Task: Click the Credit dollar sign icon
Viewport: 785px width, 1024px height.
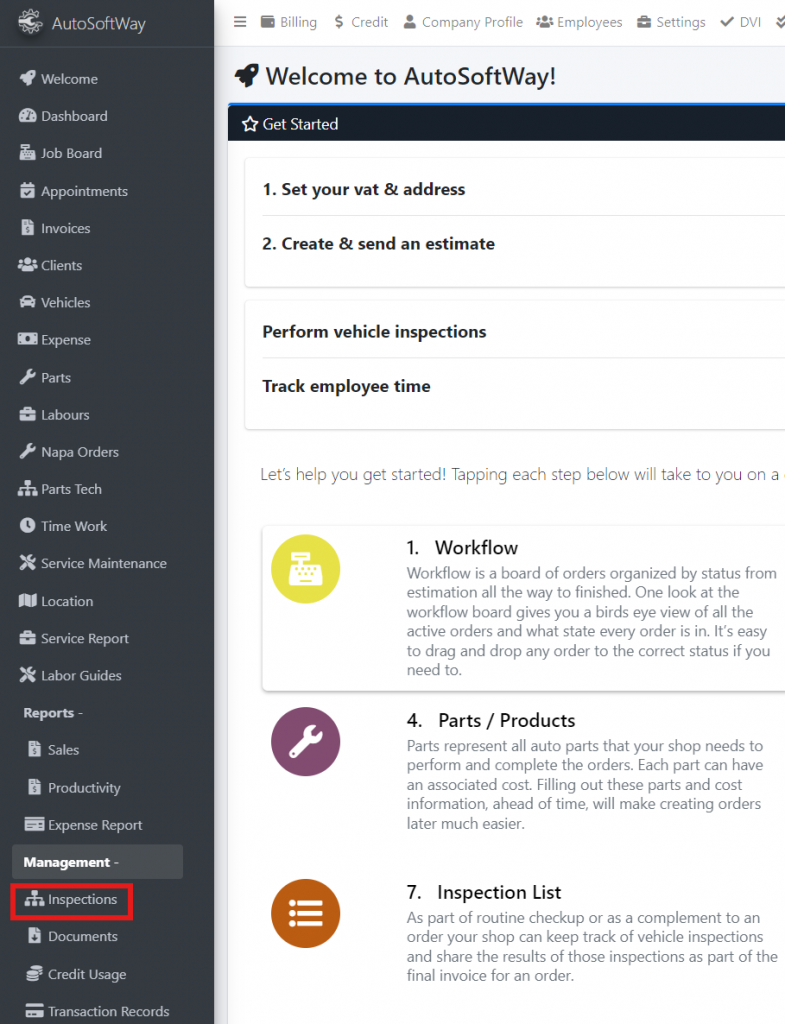Action: coord(339,22)
